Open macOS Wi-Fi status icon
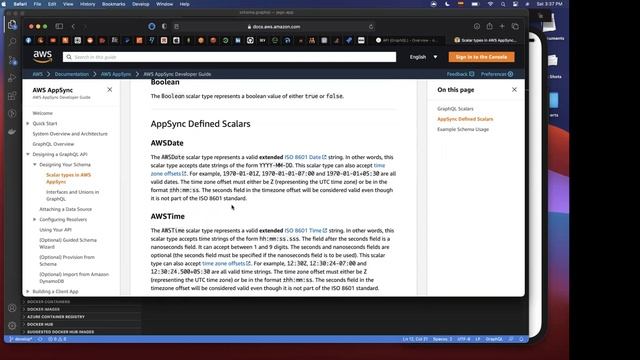 tap(490, 4)
